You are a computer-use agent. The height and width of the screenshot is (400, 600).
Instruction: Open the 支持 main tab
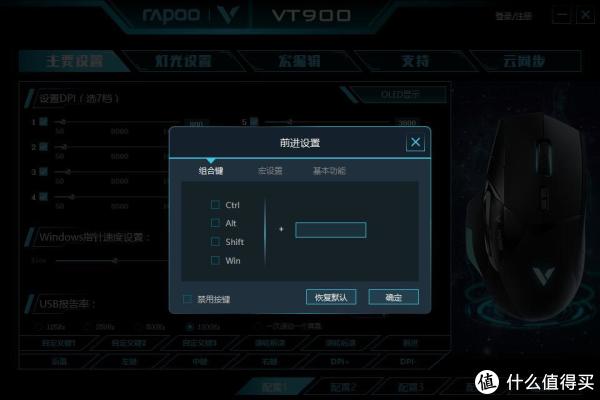415,61
